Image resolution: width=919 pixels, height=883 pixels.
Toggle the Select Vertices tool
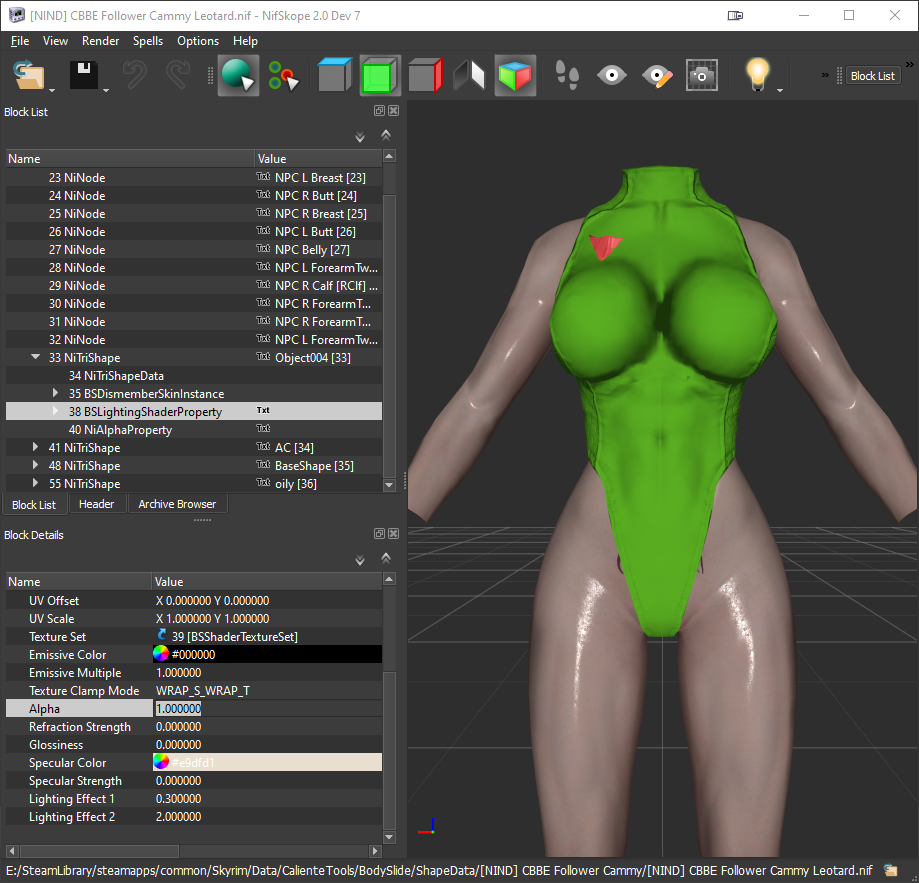click(283, 75)
